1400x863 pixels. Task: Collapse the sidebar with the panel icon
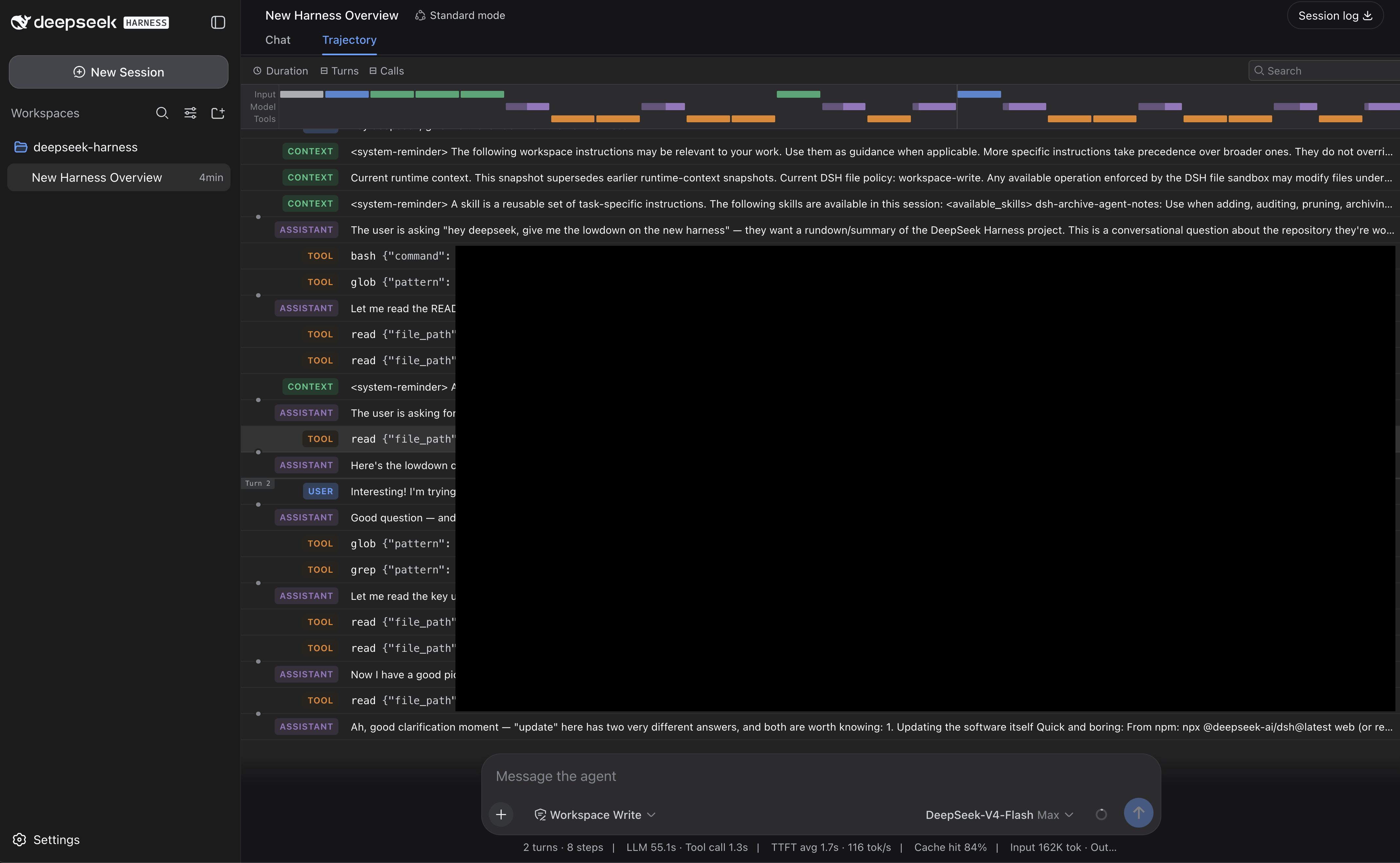point(218,22)
